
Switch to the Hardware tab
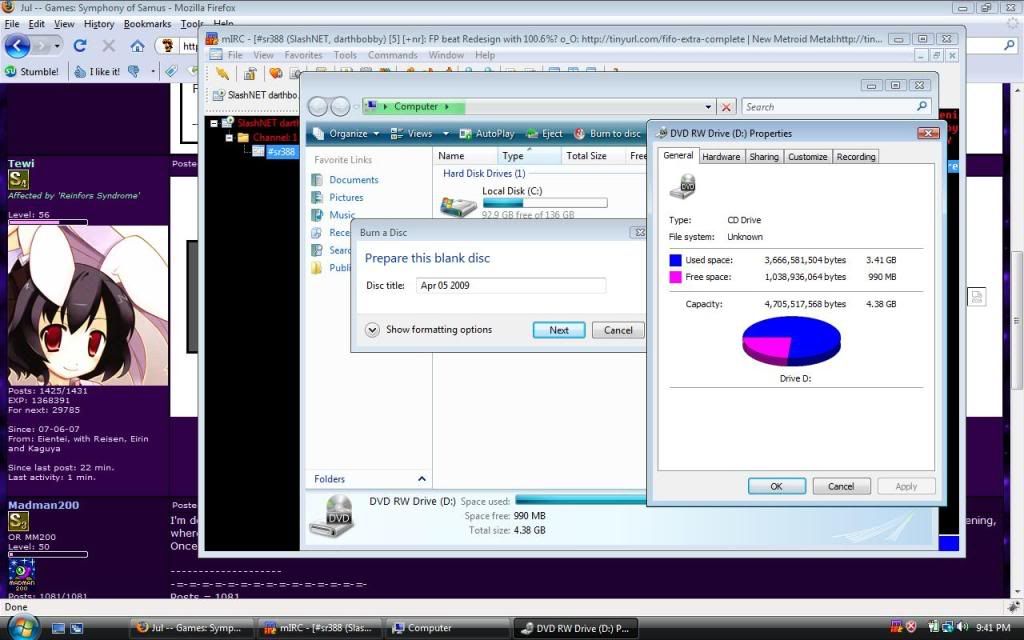point(721,157)
